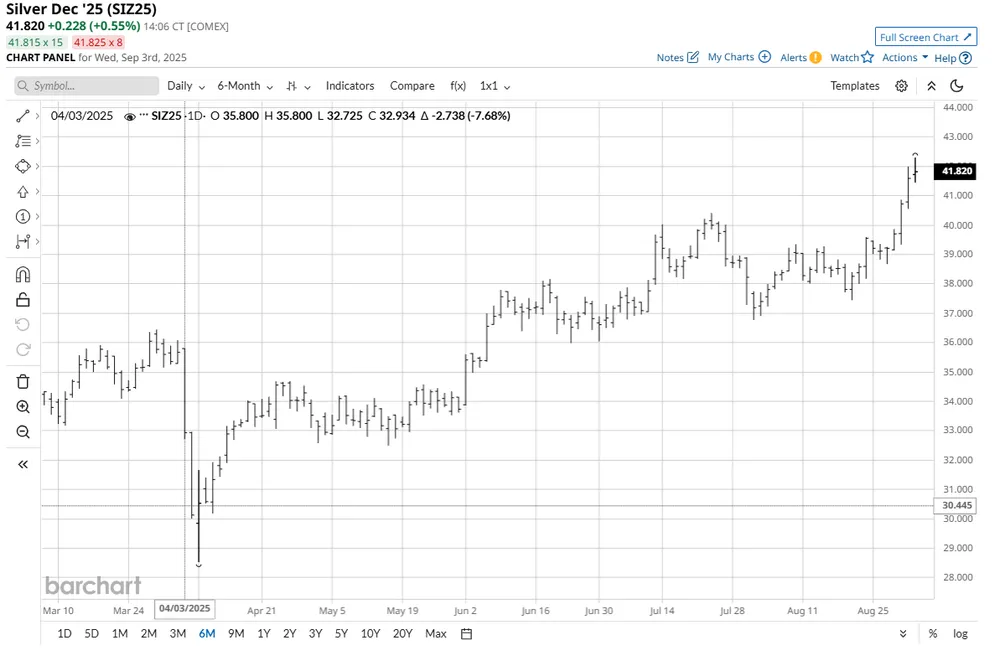This screenshot has width=1000, height=666.
Task: Enable log scale on the price axis
Action: pyautogui.click(x=962, y=633)
